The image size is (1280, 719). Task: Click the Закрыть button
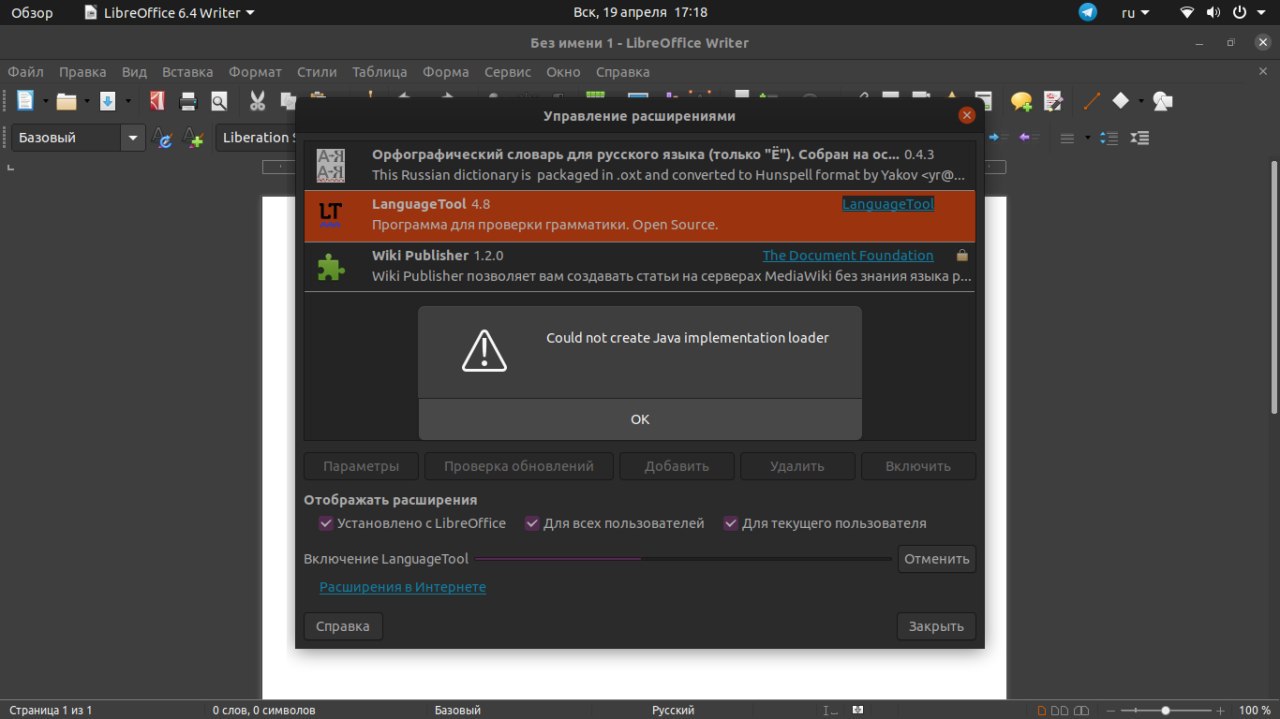pos(936,626)
